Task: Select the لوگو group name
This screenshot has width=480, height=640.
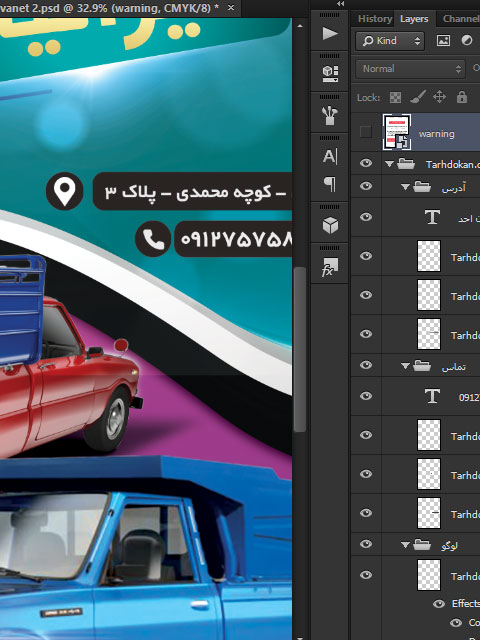Action: [x=449, y=546]
